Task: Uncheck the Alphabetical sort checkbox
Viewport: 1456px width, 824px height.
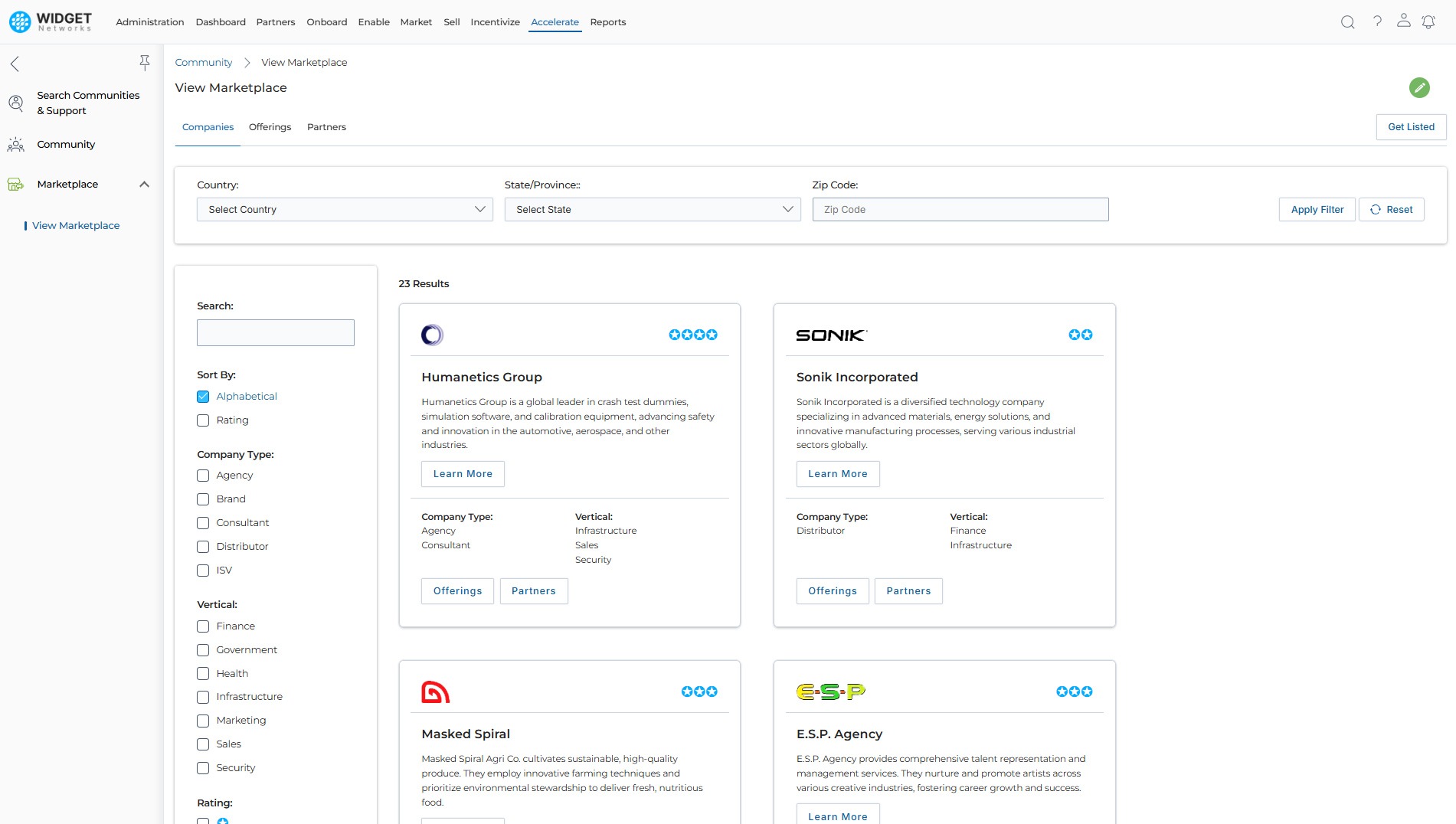Action: click(203, 397)
